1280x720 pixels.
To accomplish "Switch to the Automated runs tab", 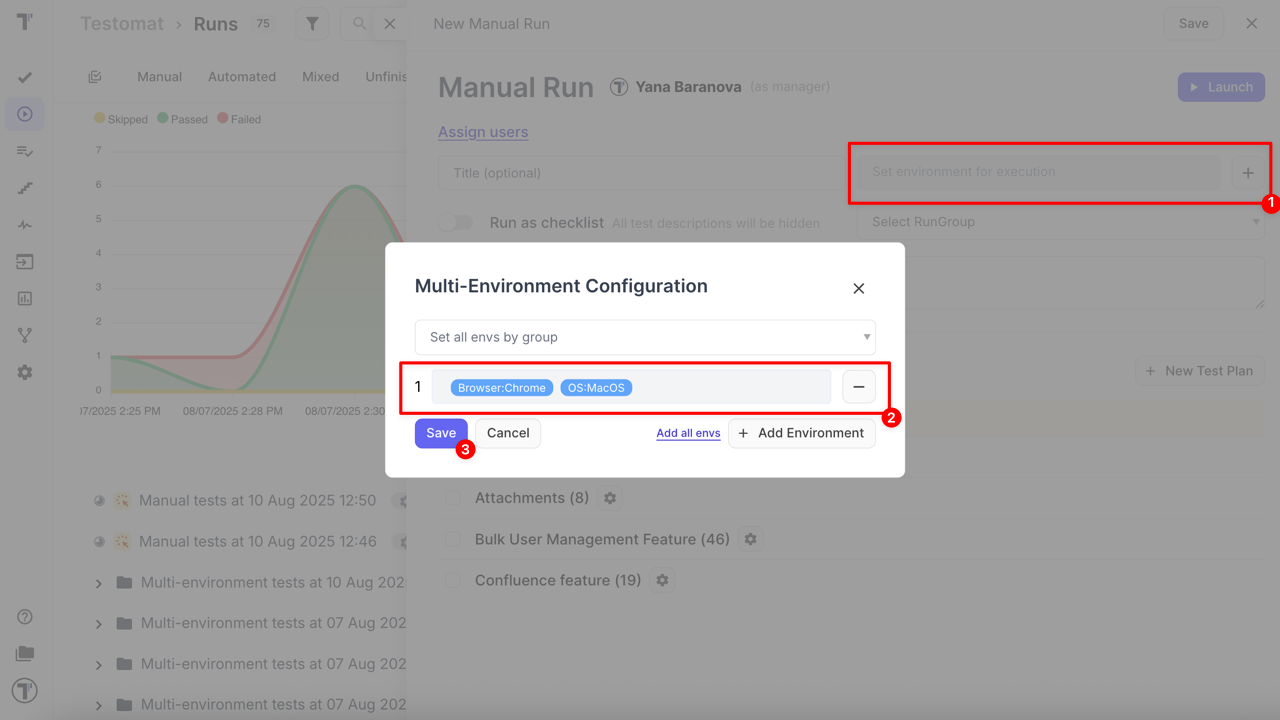I will (242, 77).
